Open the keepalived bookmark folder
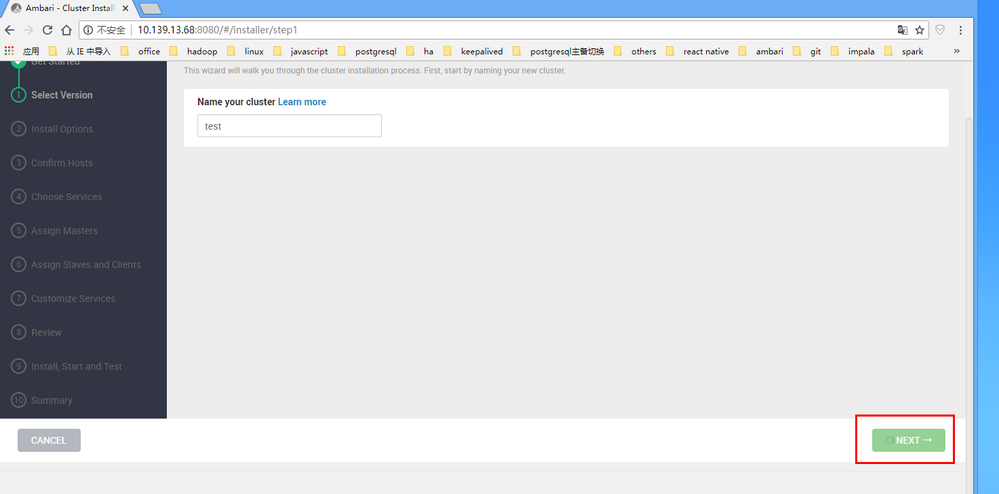This screenshot has height=494, width=999. [x=473, y=52]
